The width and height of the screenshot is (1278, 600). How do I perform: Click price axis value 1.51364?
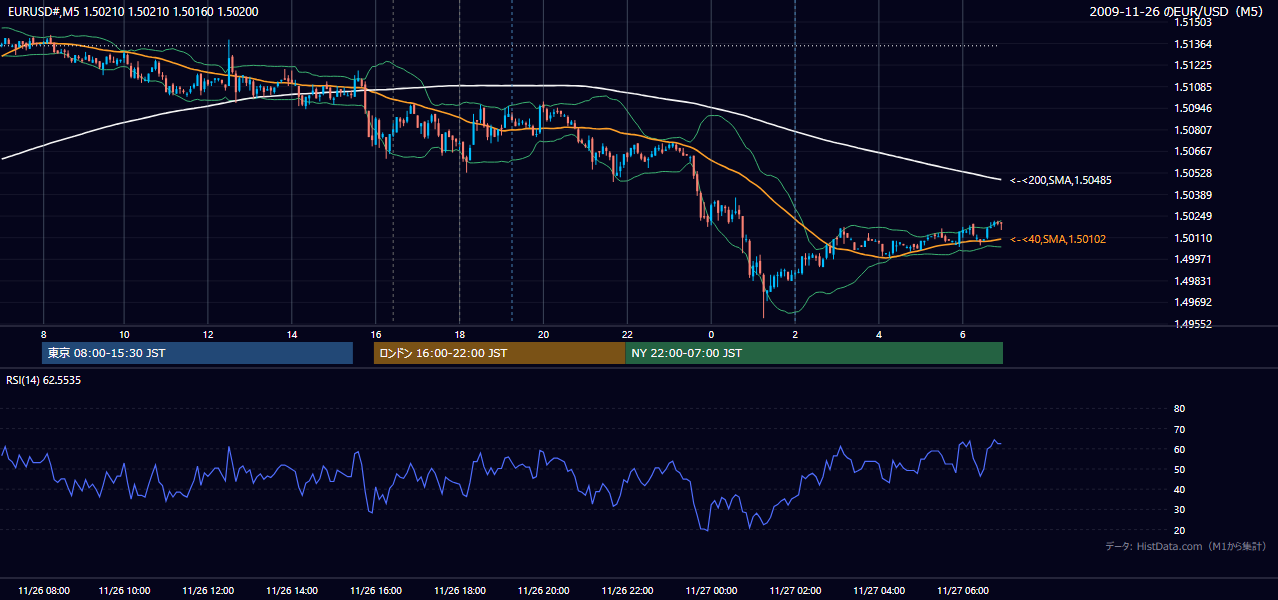pyautogui.click(x=1192, y=44)
